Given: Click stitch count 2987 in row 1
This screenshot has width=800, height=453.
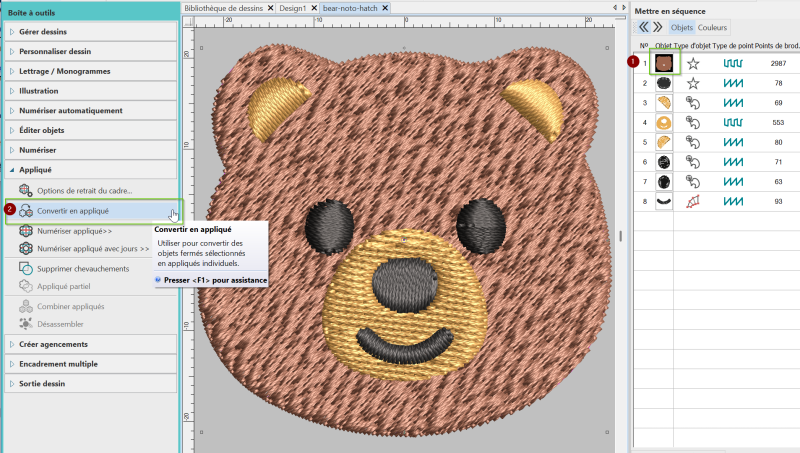Looking at the screenshot, I should (x=778, y=63).
